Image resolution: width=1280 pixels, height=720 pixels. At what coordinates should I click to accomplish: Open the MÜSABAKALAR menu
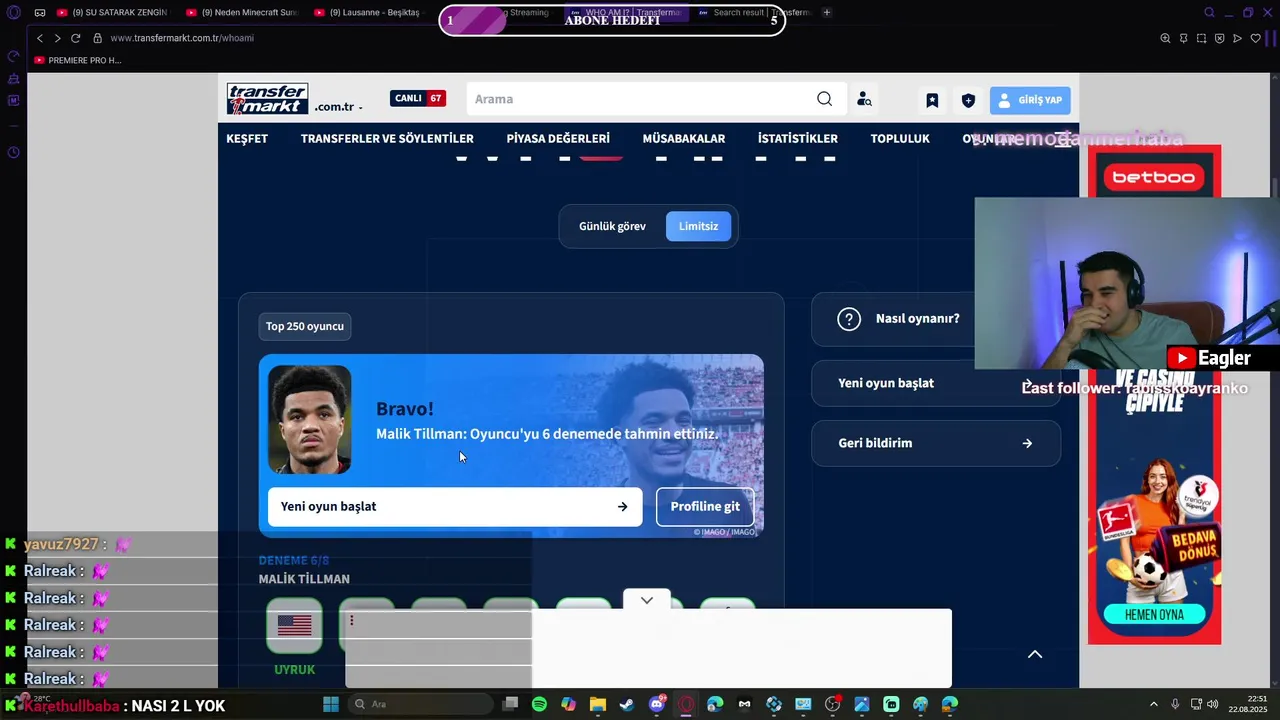click(x=684, y=138)
